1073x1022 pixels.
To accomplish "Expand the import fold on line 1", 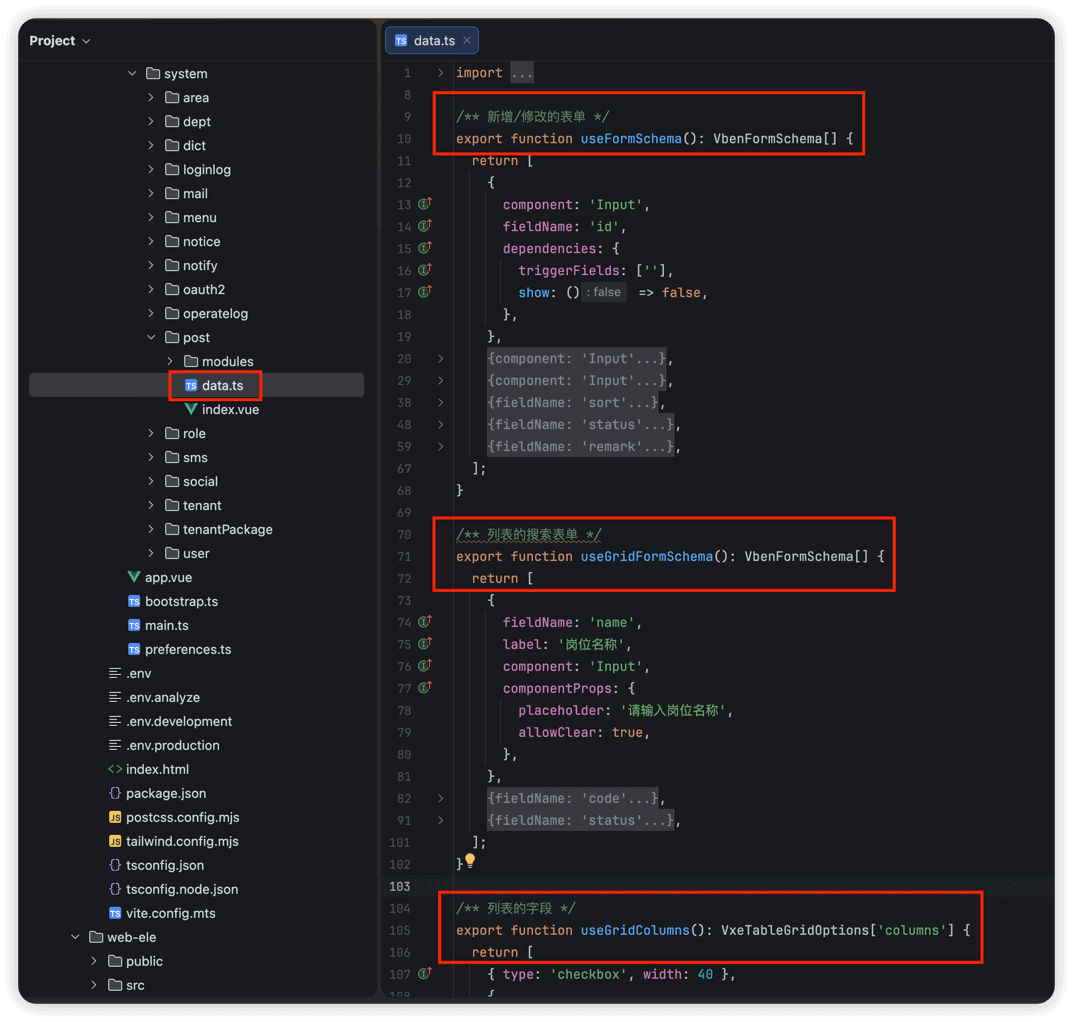I will (x=440, y=73).
